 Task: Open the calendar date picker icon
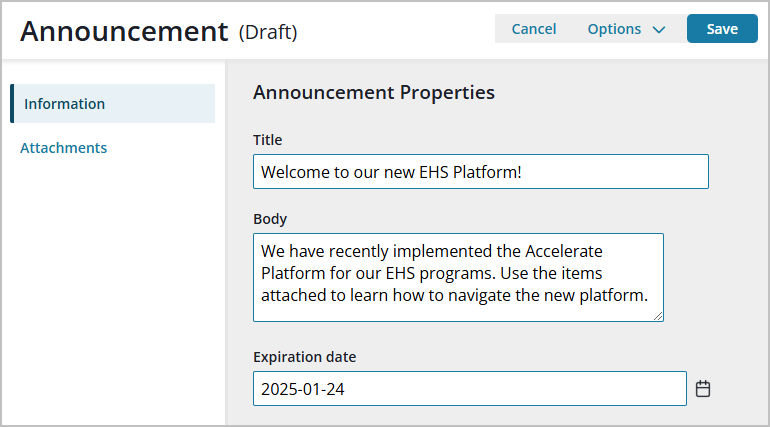(x=703, y=389)
